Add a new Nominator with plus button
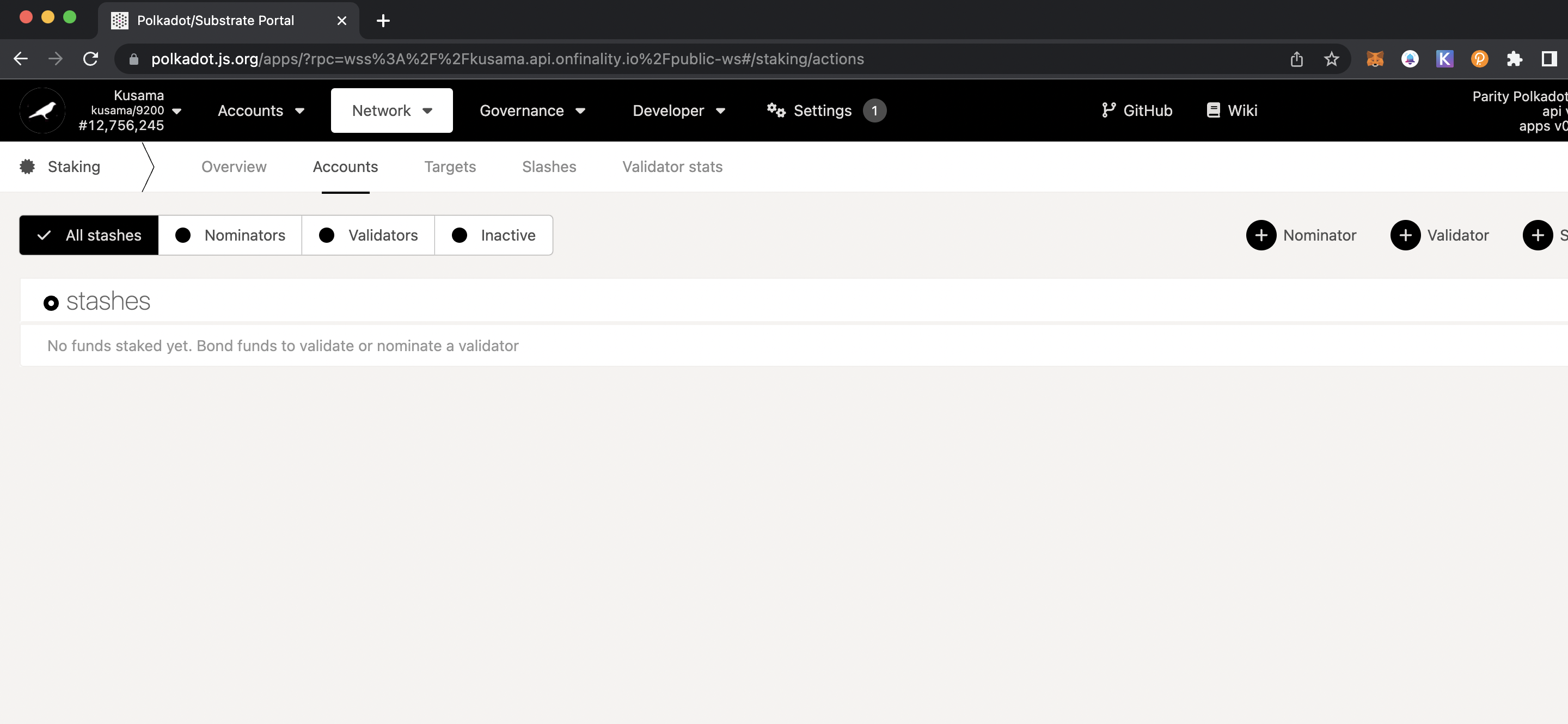Image resolution: width=1568 pixels, height=724 pixels. [x=1301, y=235]
